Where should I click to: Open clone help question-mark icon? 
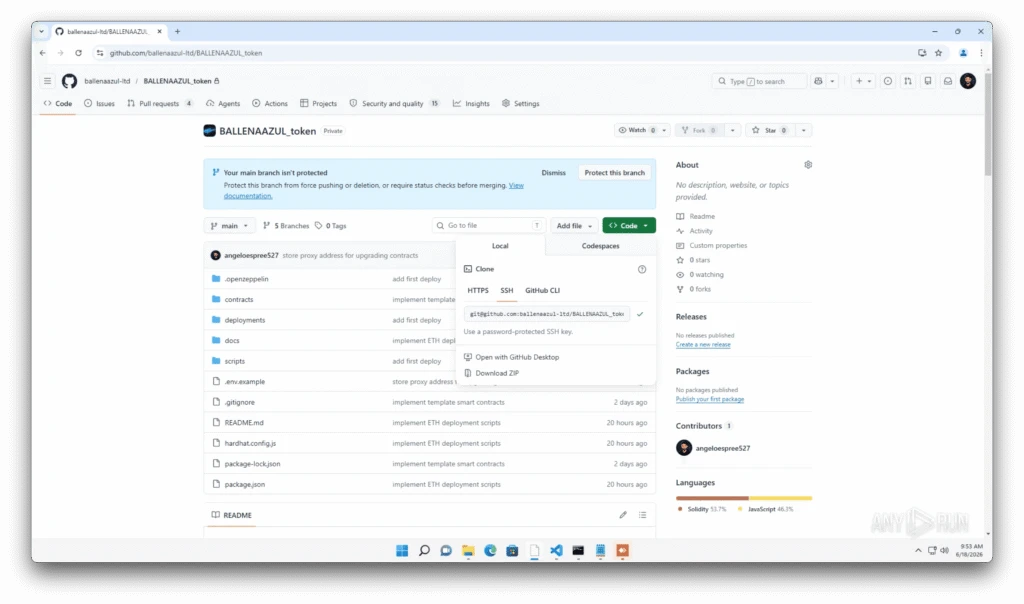point(642,269)
